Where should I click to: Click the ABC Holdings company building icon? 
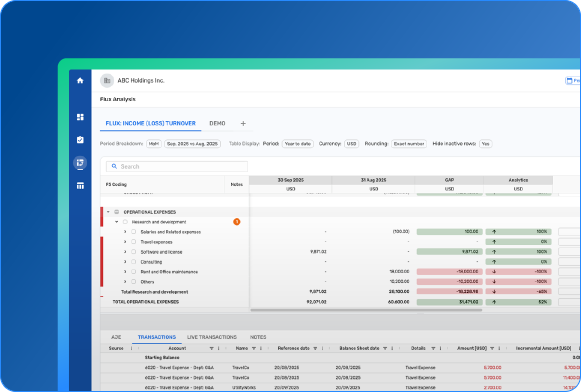[107, 80]
